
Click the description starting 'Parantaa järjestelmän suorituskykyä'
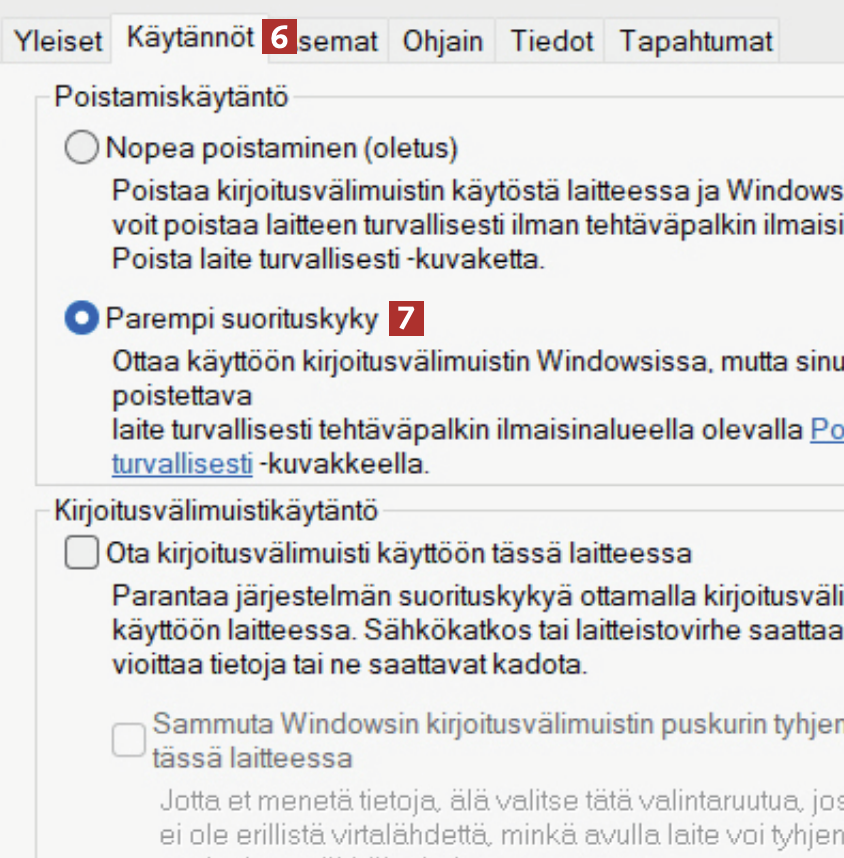(x=470, y=595)
